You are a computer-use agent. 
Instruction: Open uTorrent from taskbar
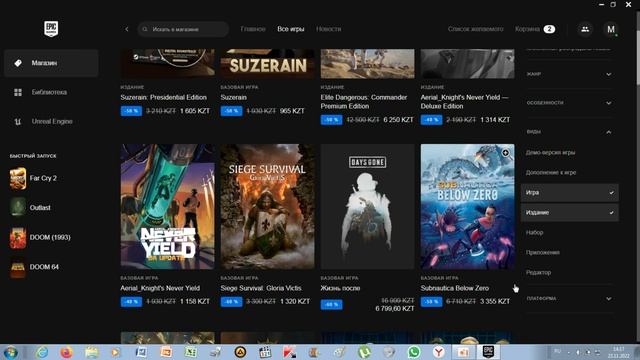point(364,352)
